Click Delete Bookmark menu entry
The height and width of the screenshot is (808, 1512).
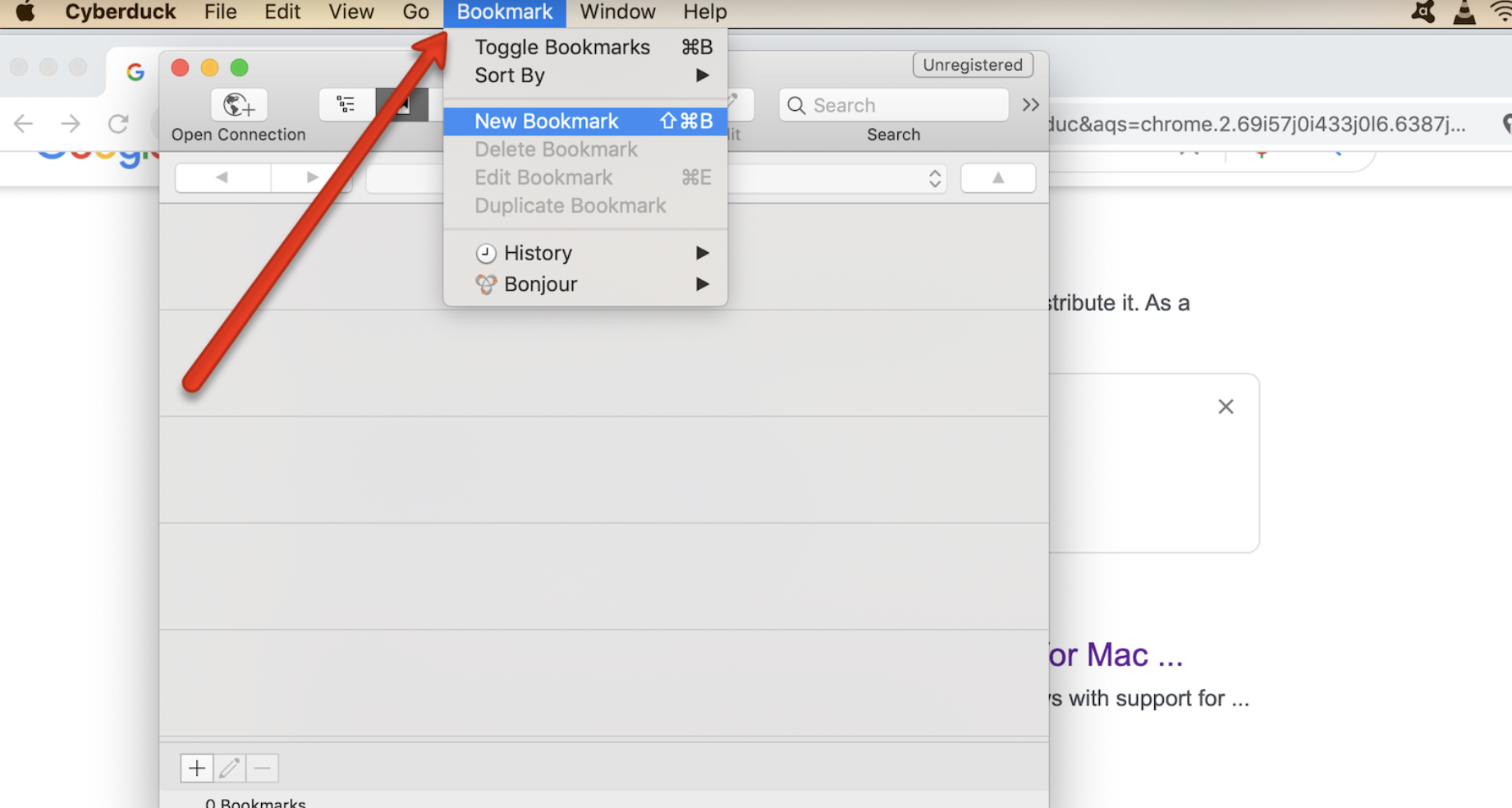tap(585, 149)
